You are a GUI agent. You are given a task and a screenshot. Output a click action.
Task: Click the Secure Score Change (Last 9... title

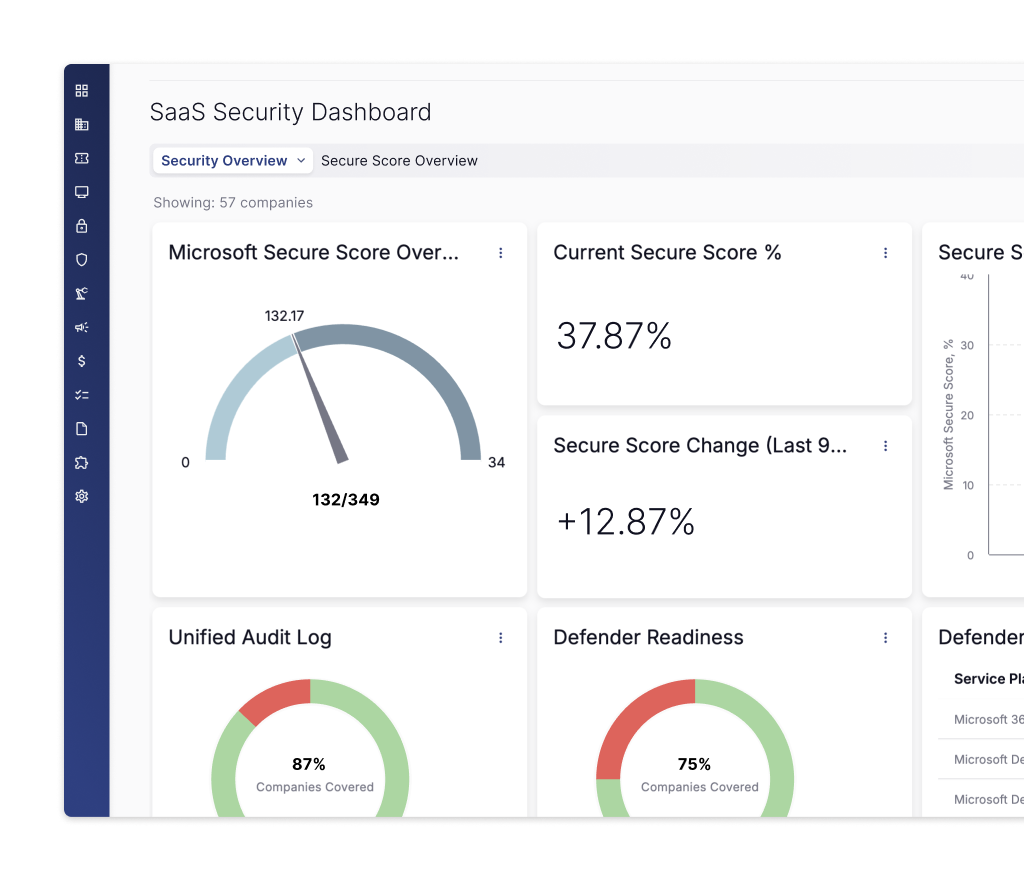pos(700,445)
